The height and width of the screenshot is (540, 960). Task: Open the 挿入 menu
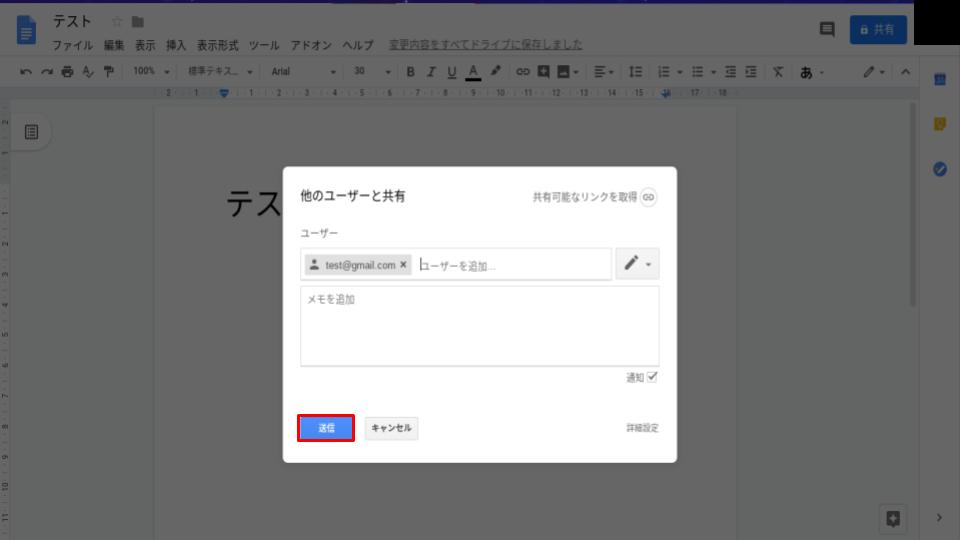[x=176, y=45]
